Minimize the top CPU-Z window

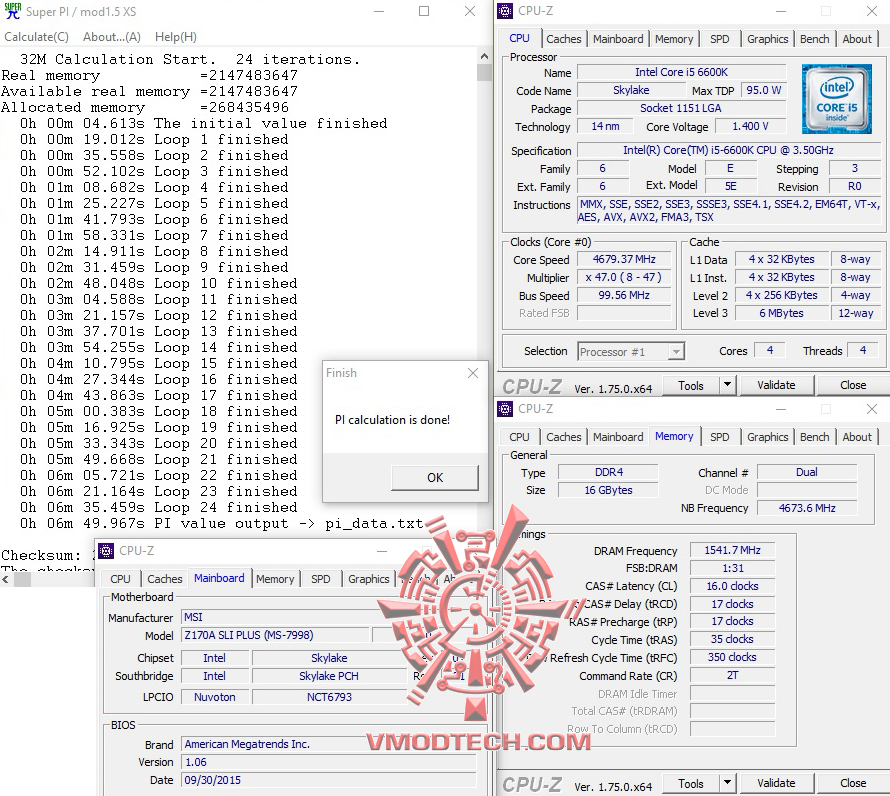point(781,11)
